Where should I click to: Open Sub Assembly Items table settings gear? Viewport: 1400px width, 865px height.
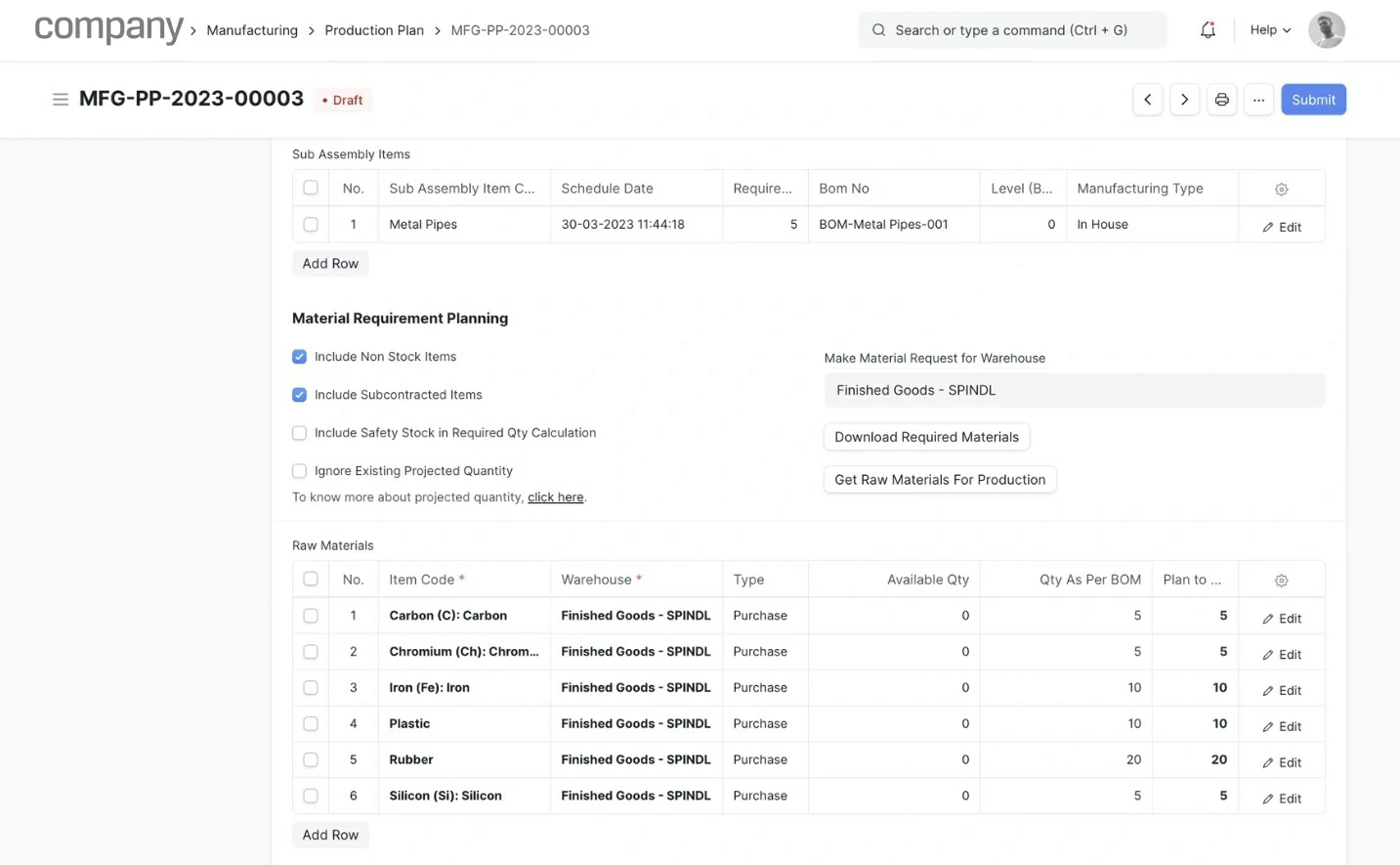[1281, 190]
